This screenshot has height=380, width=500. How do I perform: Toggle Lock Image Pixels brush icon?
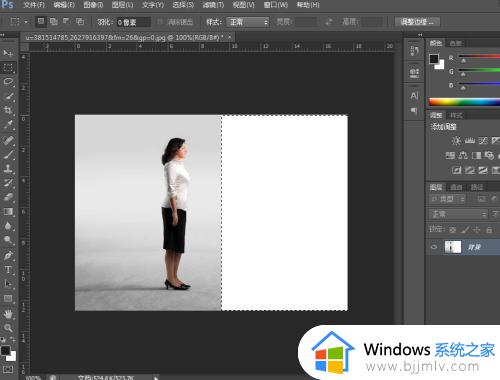pos(465,230)
